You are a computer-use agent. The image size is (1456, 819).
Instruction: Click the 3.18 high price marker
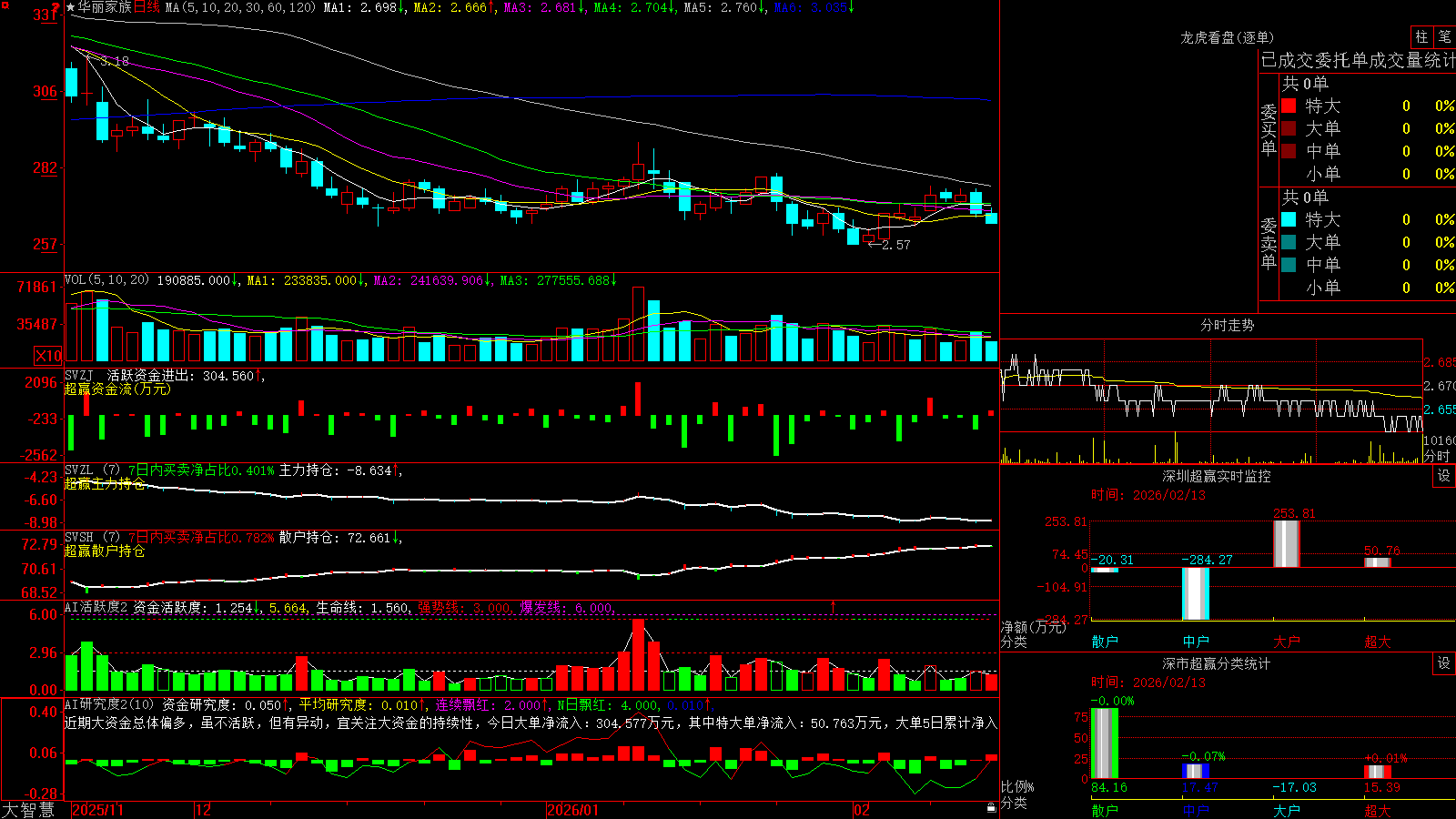115,61
